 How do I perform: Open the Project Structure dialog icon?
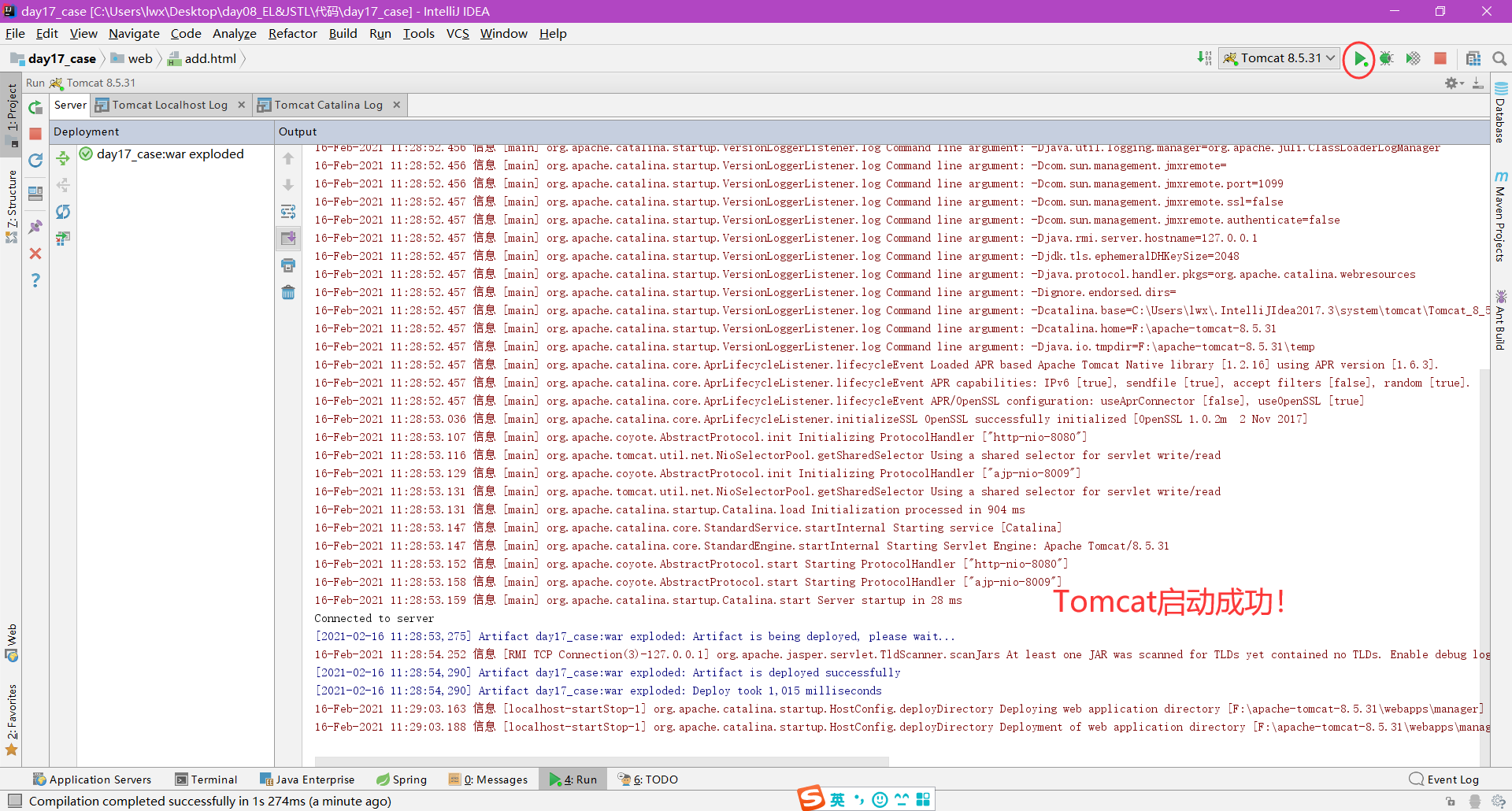pos(1473,59)
